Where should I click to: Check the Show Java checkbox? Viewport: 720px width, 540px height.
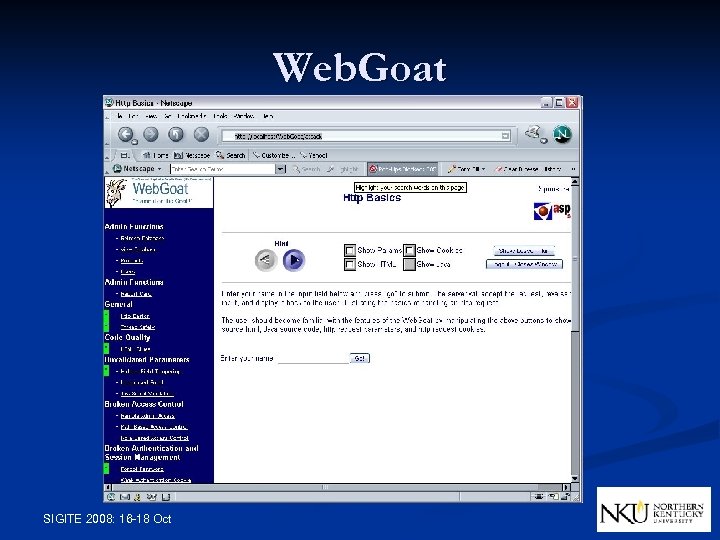409,264
